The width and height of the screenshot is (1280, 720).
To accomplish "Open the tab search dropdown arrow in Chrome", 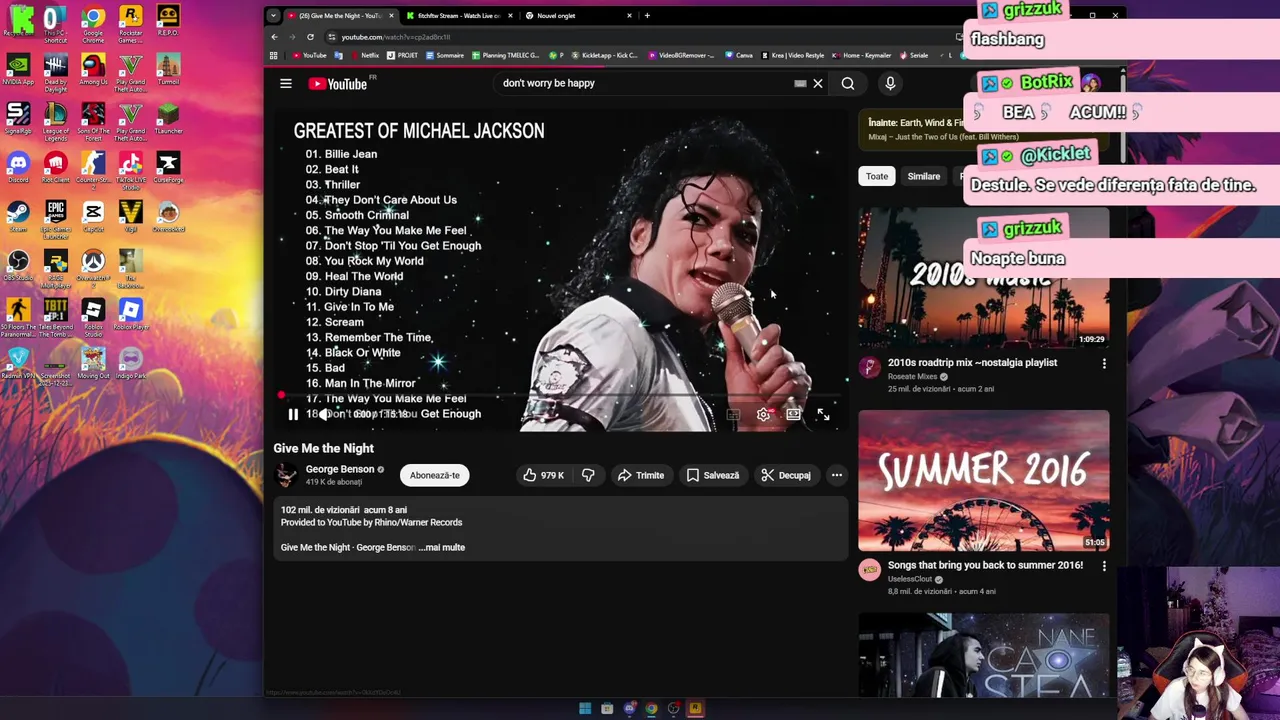I will click(x=273, y=16).
